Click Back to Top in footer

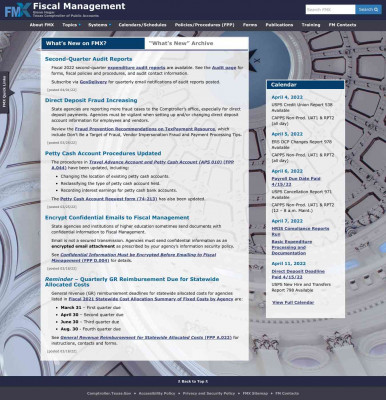193,381
